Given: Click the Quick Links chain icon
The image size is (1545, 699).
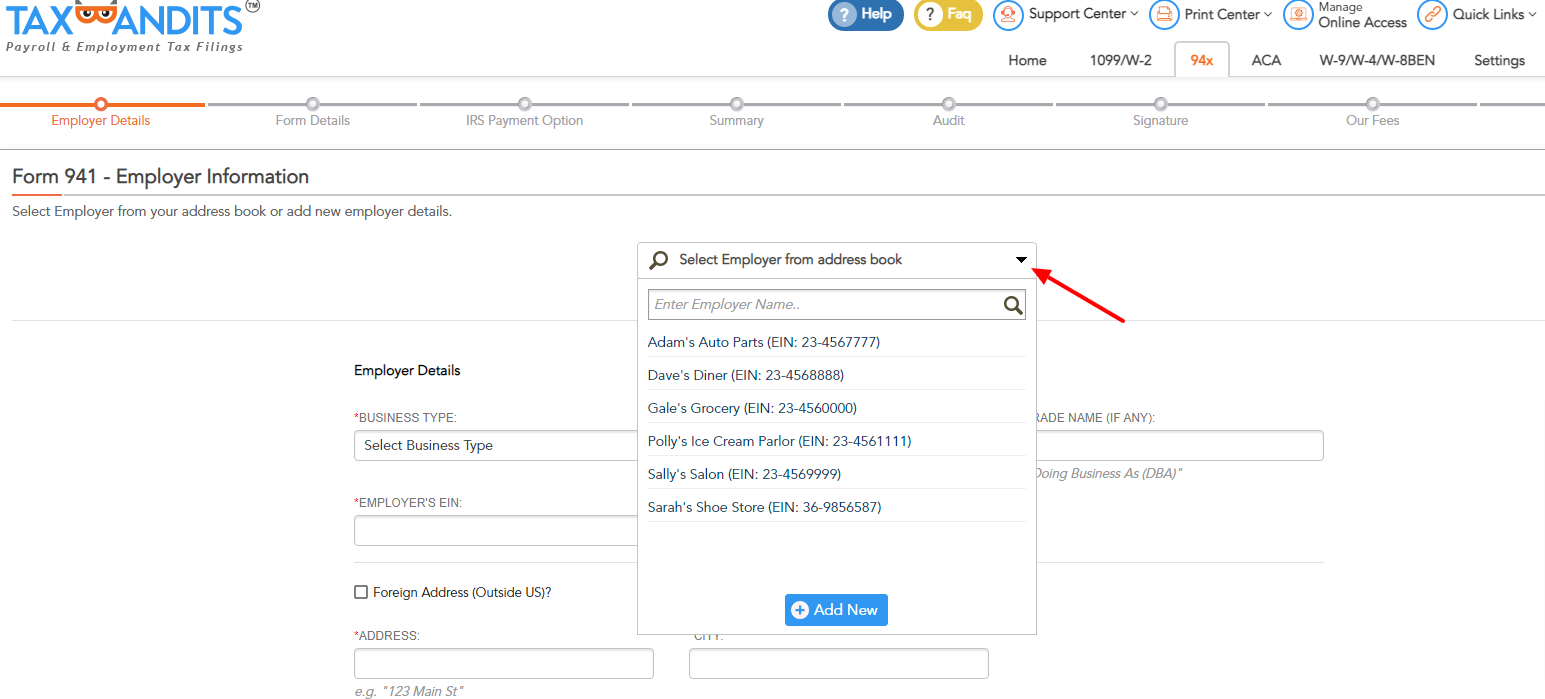Looking at the screenshot, I should tap(1432, 14).
